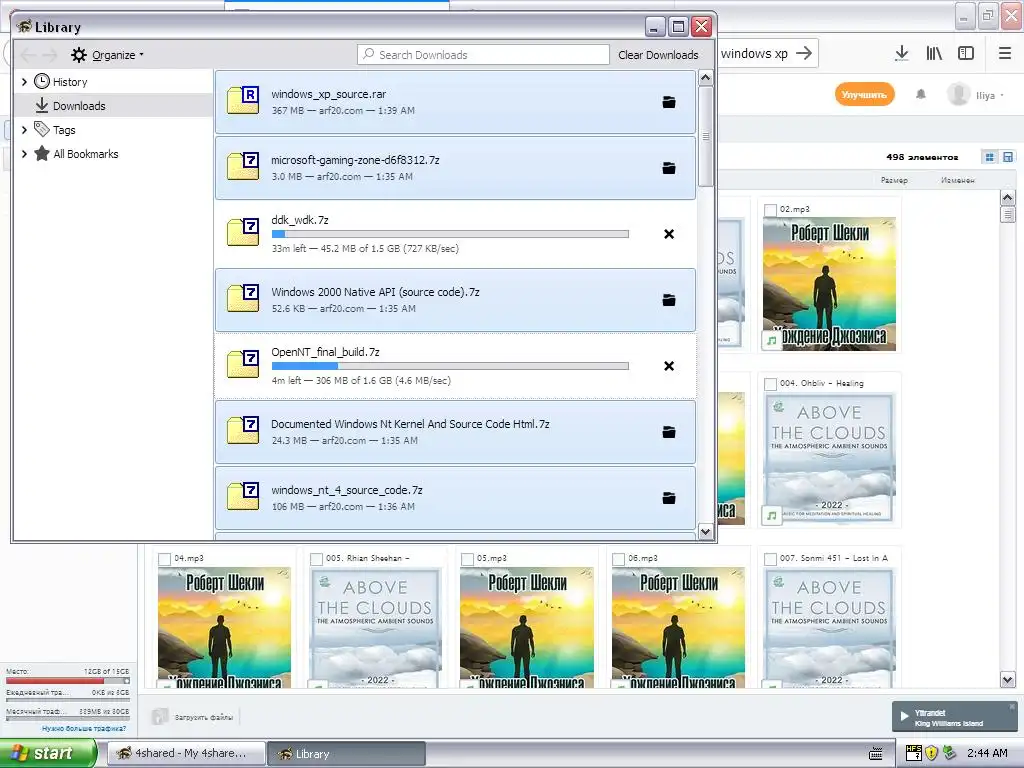This screenshot has width=1024, height=768.
Task: Cancel the ddk_wdk.7z download
Action: [669, 234]
